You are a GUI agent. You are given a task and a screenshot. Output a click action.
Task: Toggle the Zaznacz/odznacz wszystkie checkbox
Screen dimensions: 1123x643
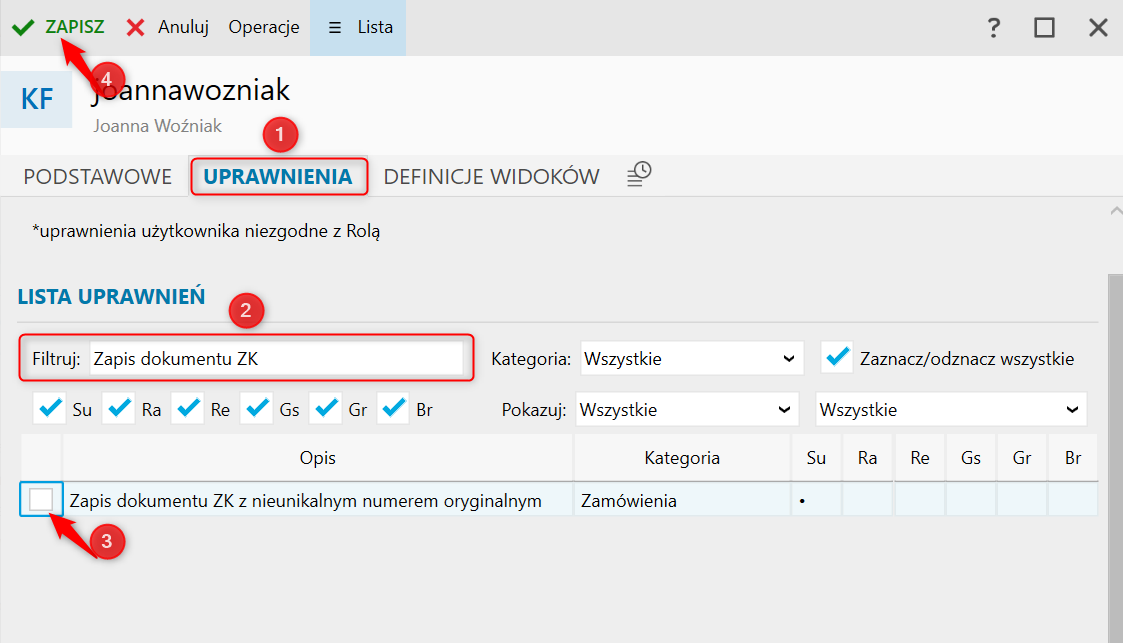coord(838,357)
